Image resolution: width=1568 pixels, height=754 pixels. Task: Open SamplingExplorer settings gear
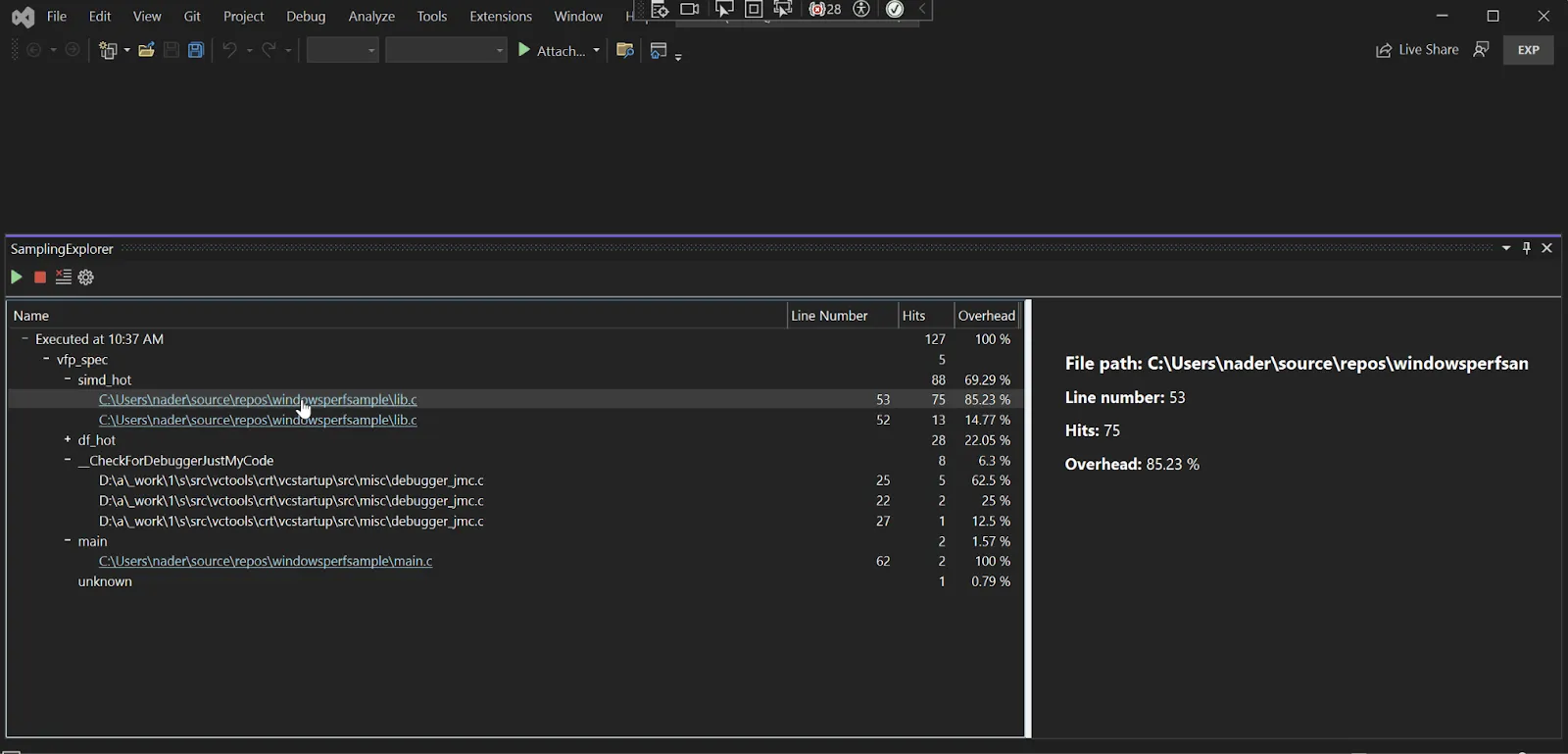tap(86, 277)
